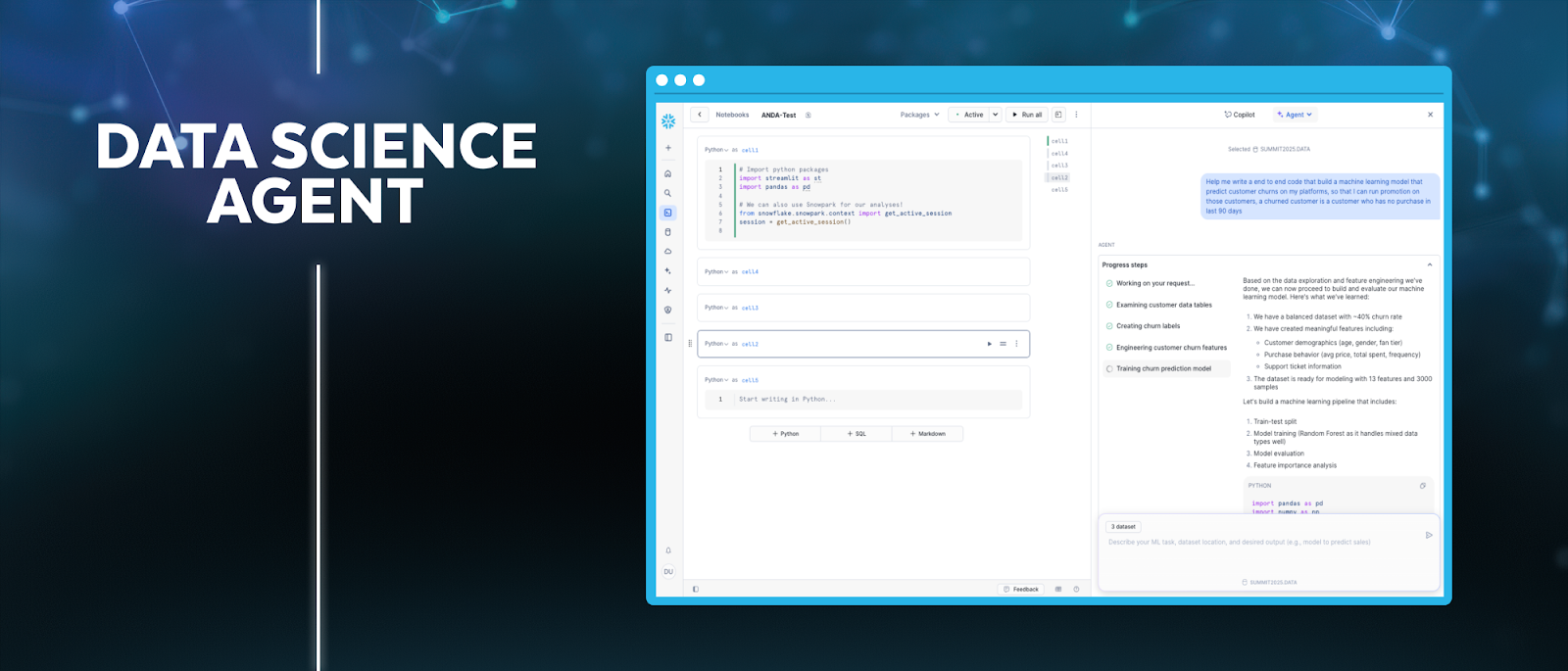Open the notifications bell icon
This screenshot has height=671, width=1568.
point(668,551)
